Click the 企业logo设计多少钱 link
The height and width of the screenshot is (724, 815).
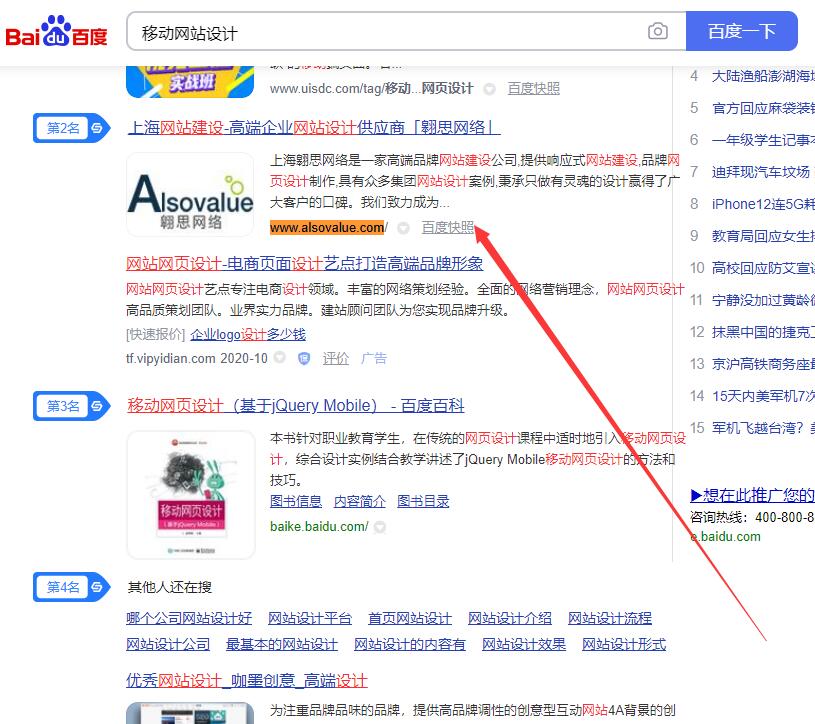click(x=248, y=334)
